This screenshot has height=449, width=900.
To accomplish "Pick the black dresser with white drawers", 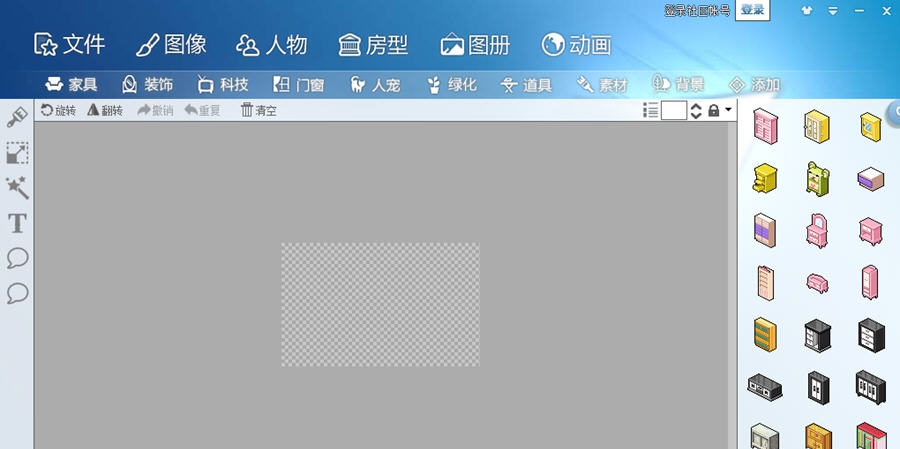I will (x=871, y=335).
